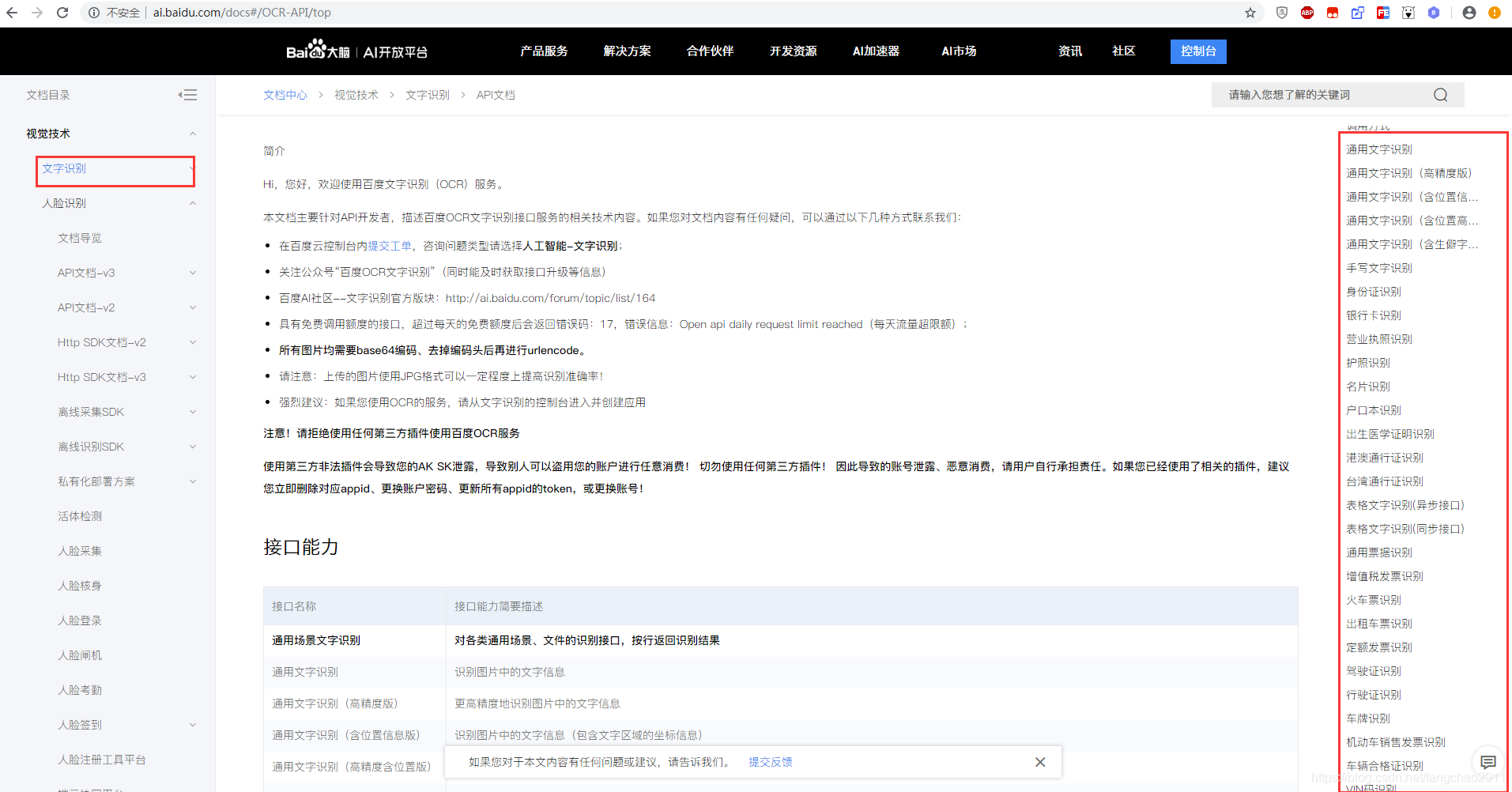Collapse the 人脸识别 sidebar section

pos(192,203)
